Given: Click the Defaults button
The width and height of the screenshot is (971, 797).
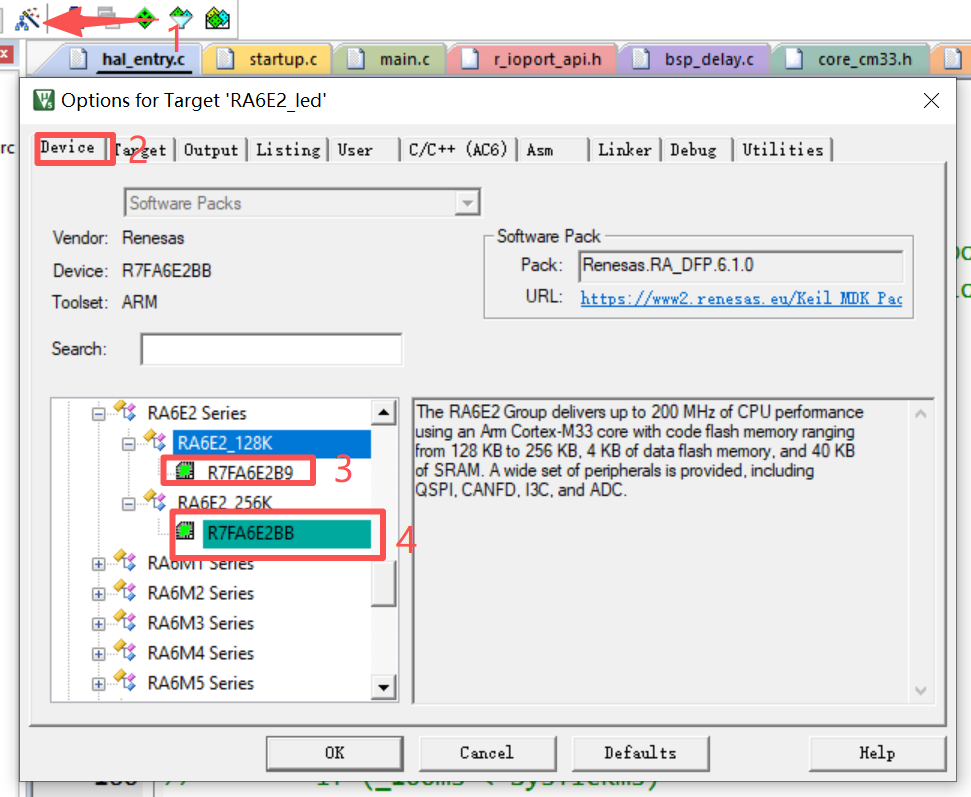Looking at the screenshot, I should coord(640,753).
